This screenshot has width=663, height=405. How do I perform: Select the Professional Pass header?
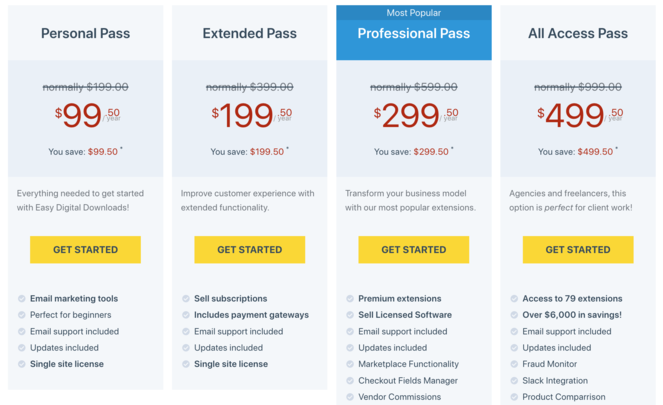[x=414, y=33]
